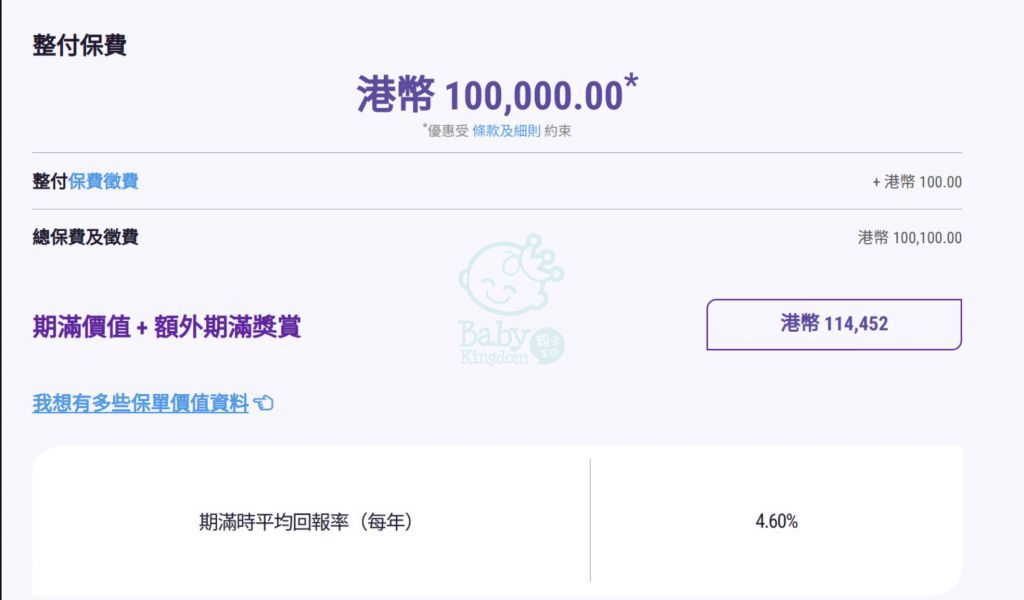The height and width of the screenshot is (600, 1024).
Task: Select the 港幣 100,000.00 premium amount
Action: click(x=490, y=95)
